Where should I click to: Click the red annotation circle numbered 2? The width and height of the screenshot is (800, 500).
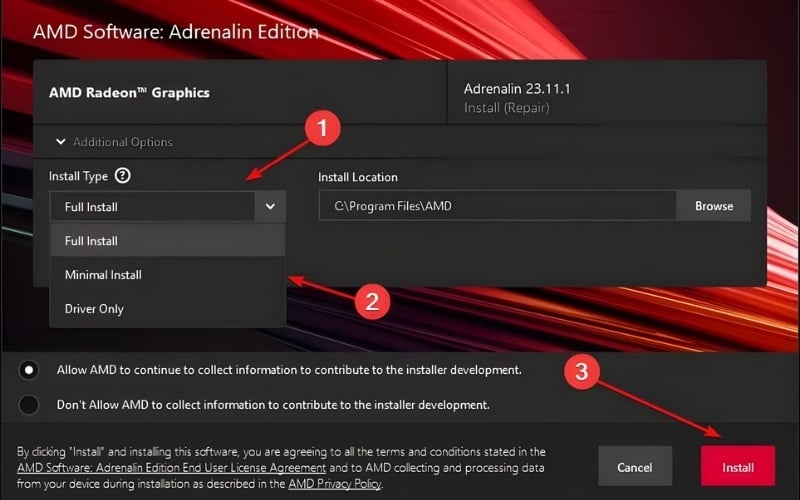[371, 301]
